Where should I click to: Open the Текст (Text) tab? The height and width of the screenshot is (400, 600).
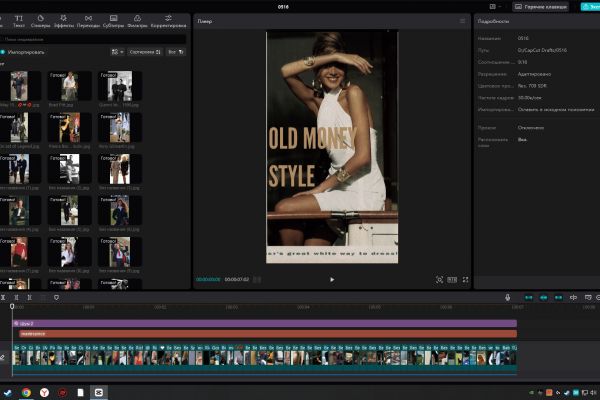pos(18,21)
